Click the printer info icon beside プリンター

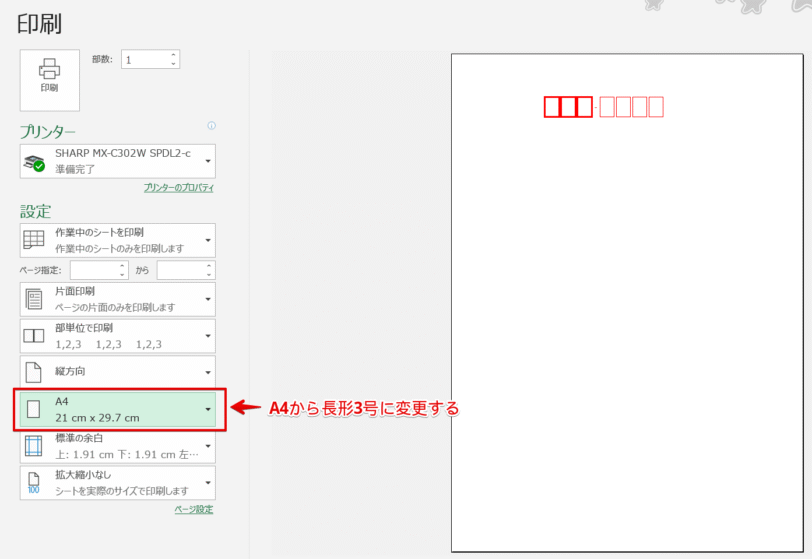click(x=211, y=125)
